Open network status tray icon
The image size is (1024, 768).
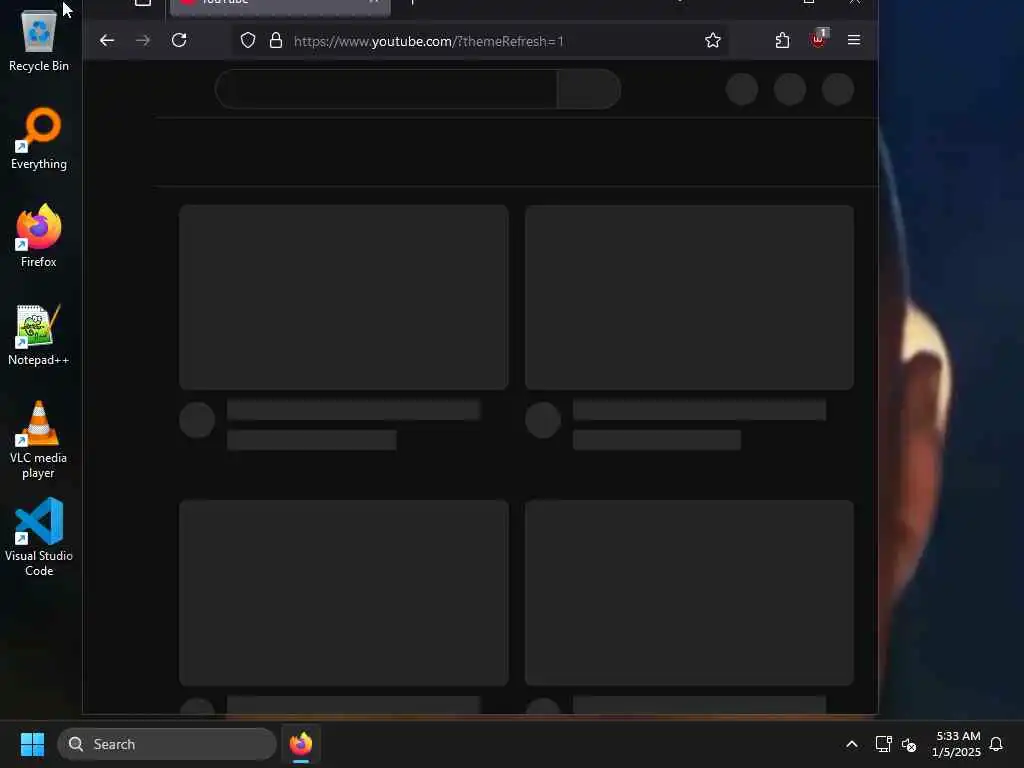pos(883,744)
